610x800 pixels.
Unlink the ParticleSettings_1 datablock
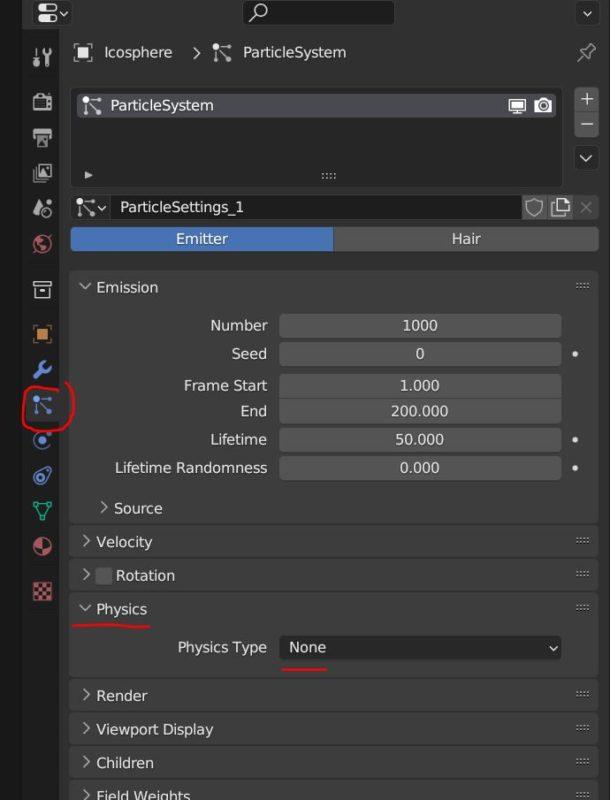tap(586, 207)
